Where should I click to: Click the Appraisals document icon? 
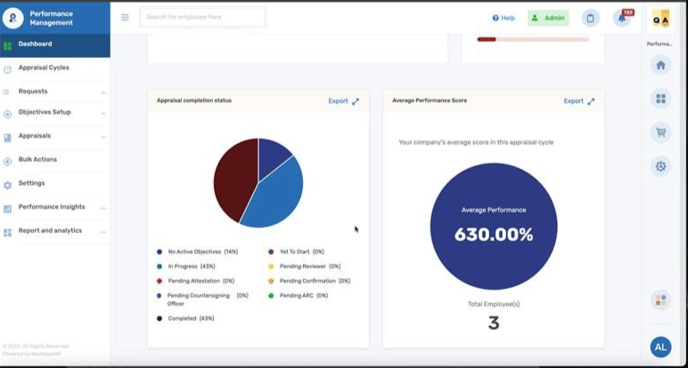tap(7, 138)
